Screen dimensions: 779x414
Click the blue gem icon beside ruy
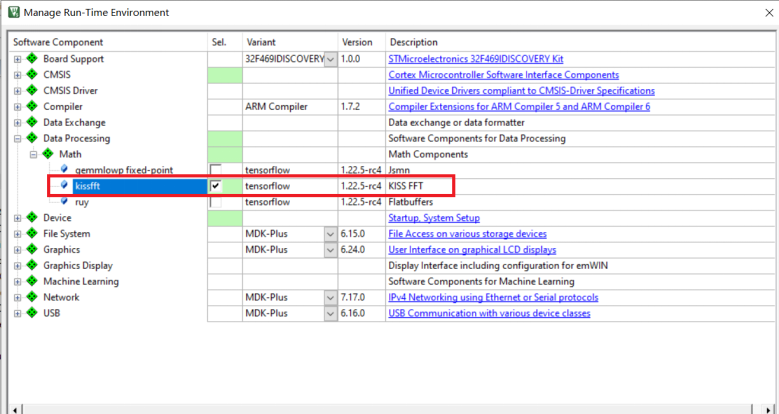(x=64, y=202)
